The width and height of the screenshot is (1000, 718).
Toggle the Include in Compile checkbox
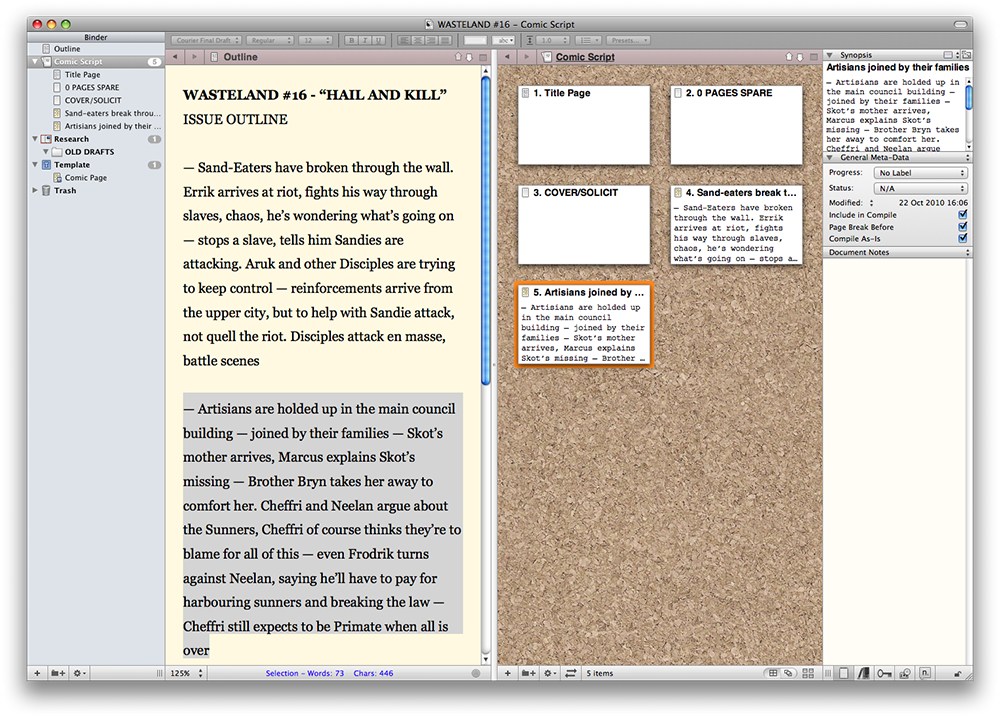962,214
